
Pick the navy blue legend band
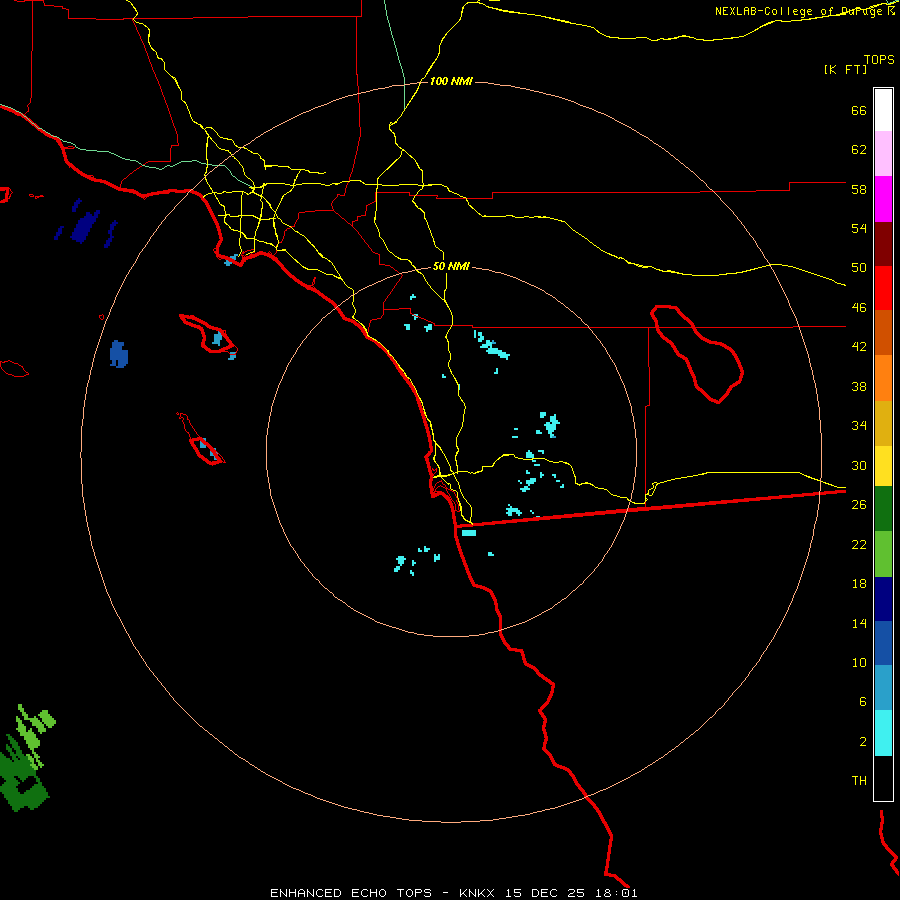pos(883,599)
